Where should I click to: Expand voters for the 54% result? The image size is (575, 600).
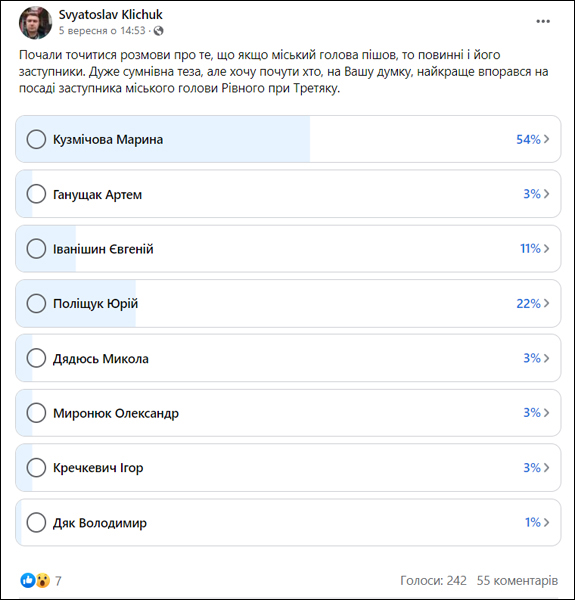tap(533, 139)
